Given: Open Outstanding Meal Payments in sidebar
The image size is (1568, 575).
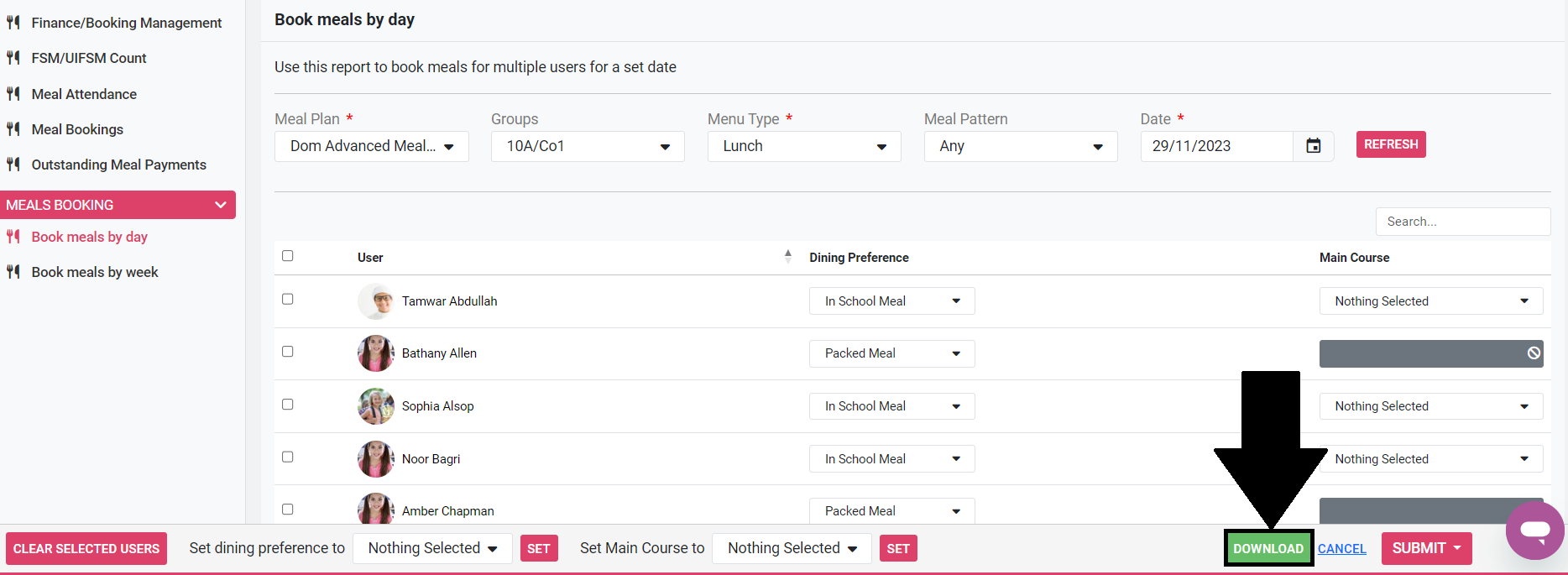Looking at the screenshot, I should click(x=118, y=165).
